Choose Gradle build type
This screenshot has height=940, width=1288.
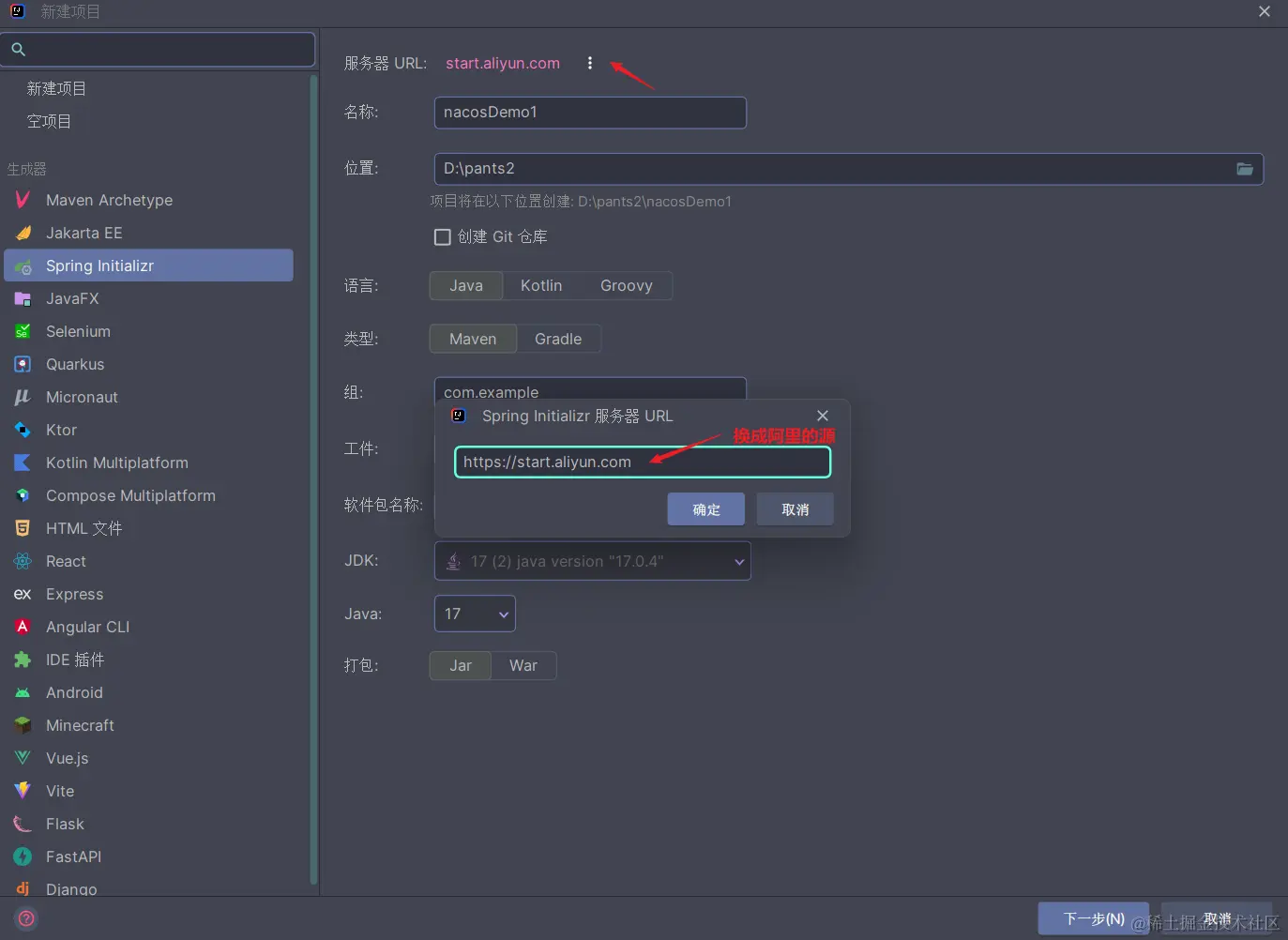coord(558,339)
